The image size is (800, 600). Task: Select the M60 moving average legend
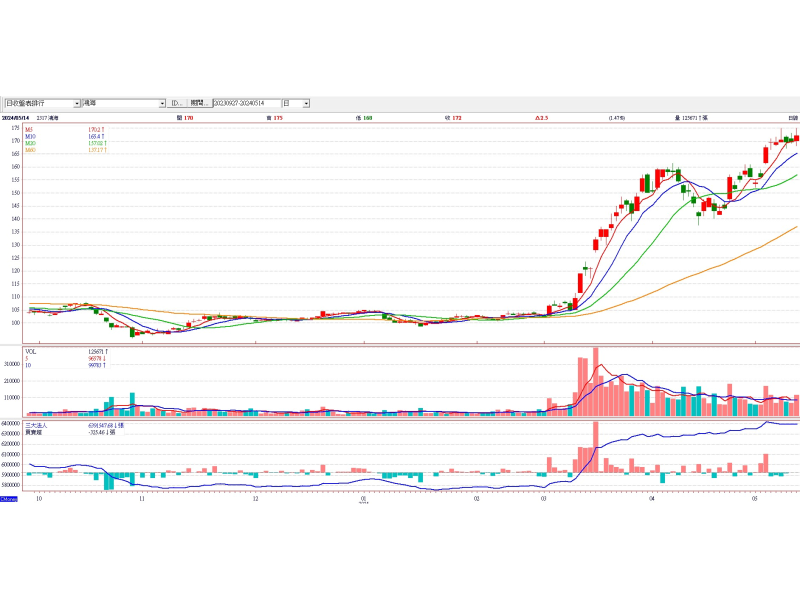pyautogui.click(x=30, y=150)
